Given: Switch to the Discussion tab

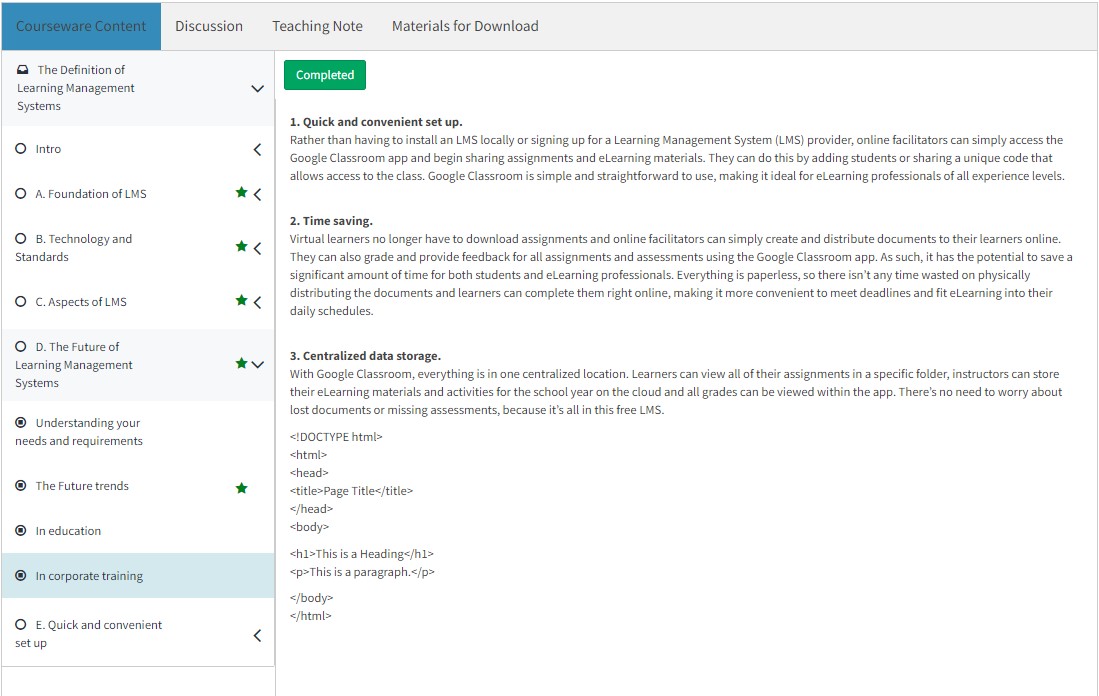Looking at the screenshot, I should tap(209, 26).
